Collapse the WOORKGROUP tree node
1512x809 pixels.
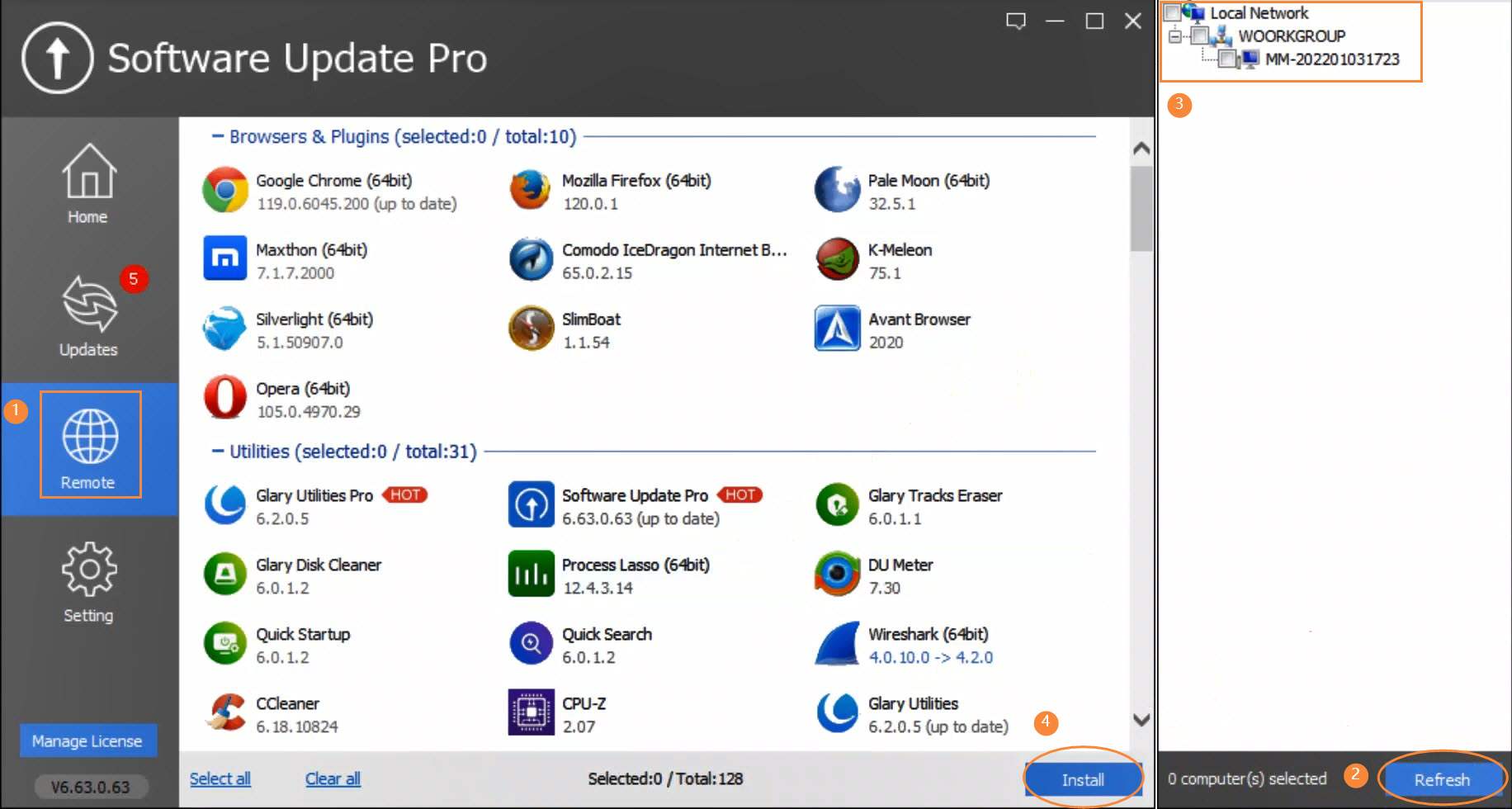(1174, 35)
